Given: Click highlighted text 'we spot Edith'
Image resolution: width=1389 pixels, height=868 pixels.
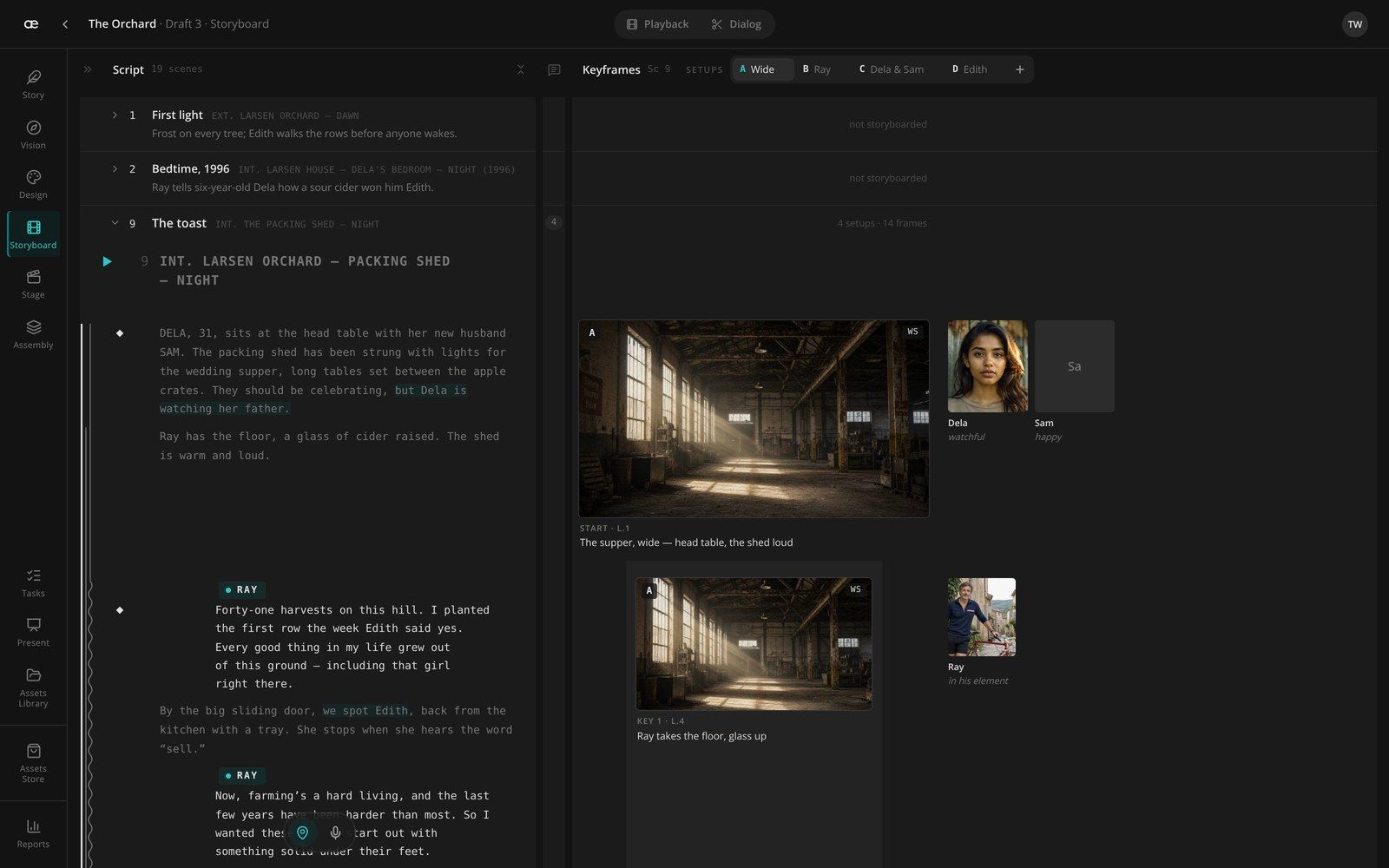Looking at the screenshot, I should (365, 711).
